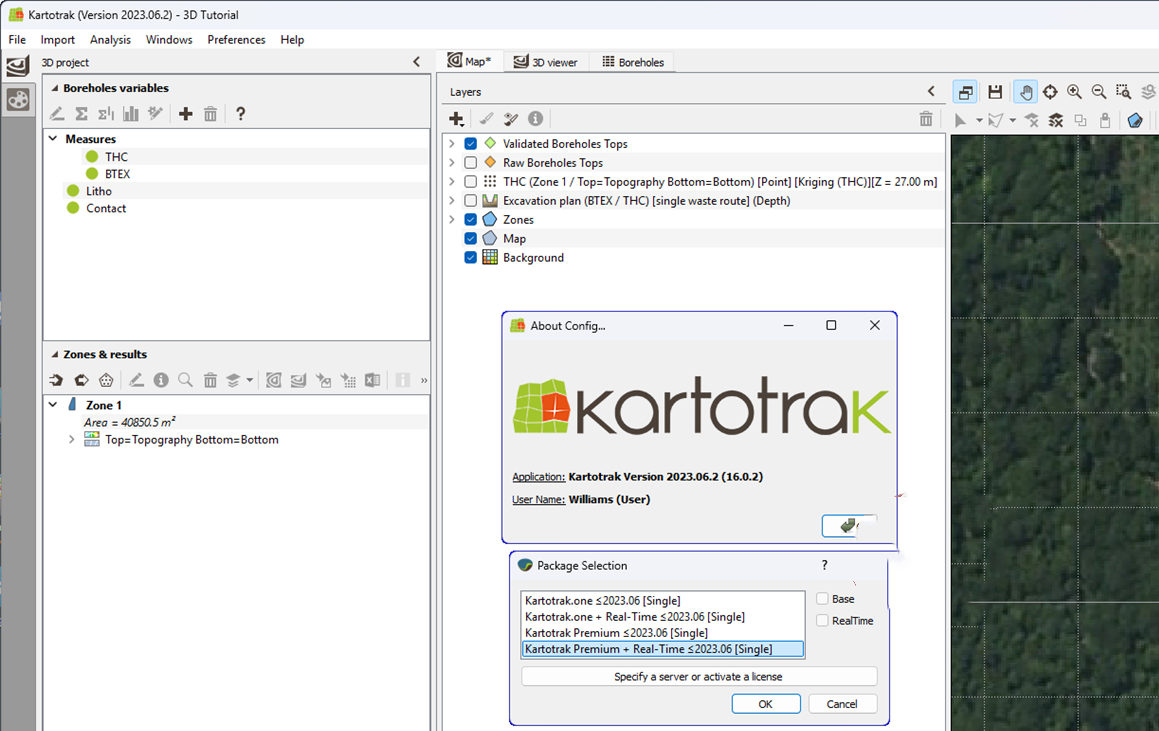Collapse the Zones & results section
The width and height of the screenshot is (1159, 731).
pos(54,354)
